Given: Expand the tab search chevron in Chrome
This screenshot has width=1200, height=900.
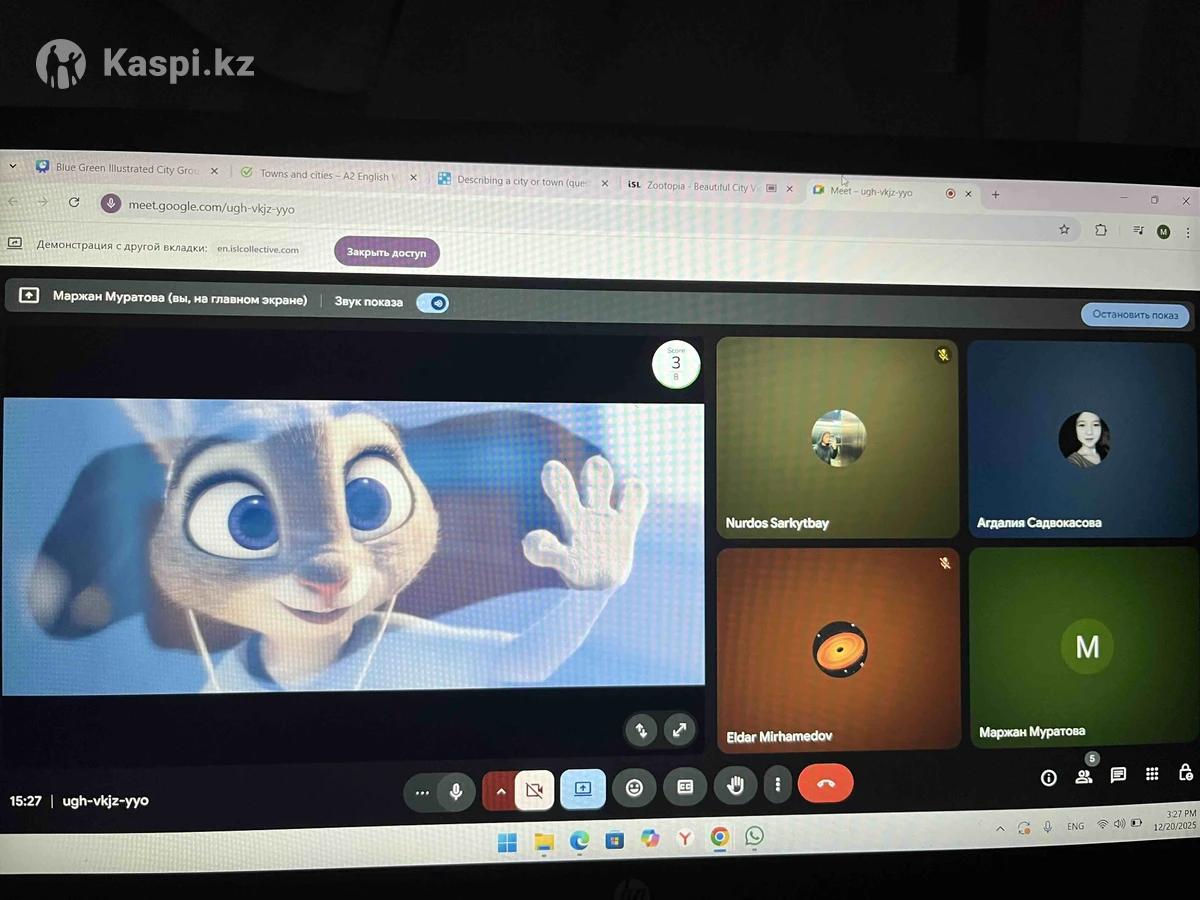Looking at the screenshot, I should pyautogui.click(x=13, y=166).
